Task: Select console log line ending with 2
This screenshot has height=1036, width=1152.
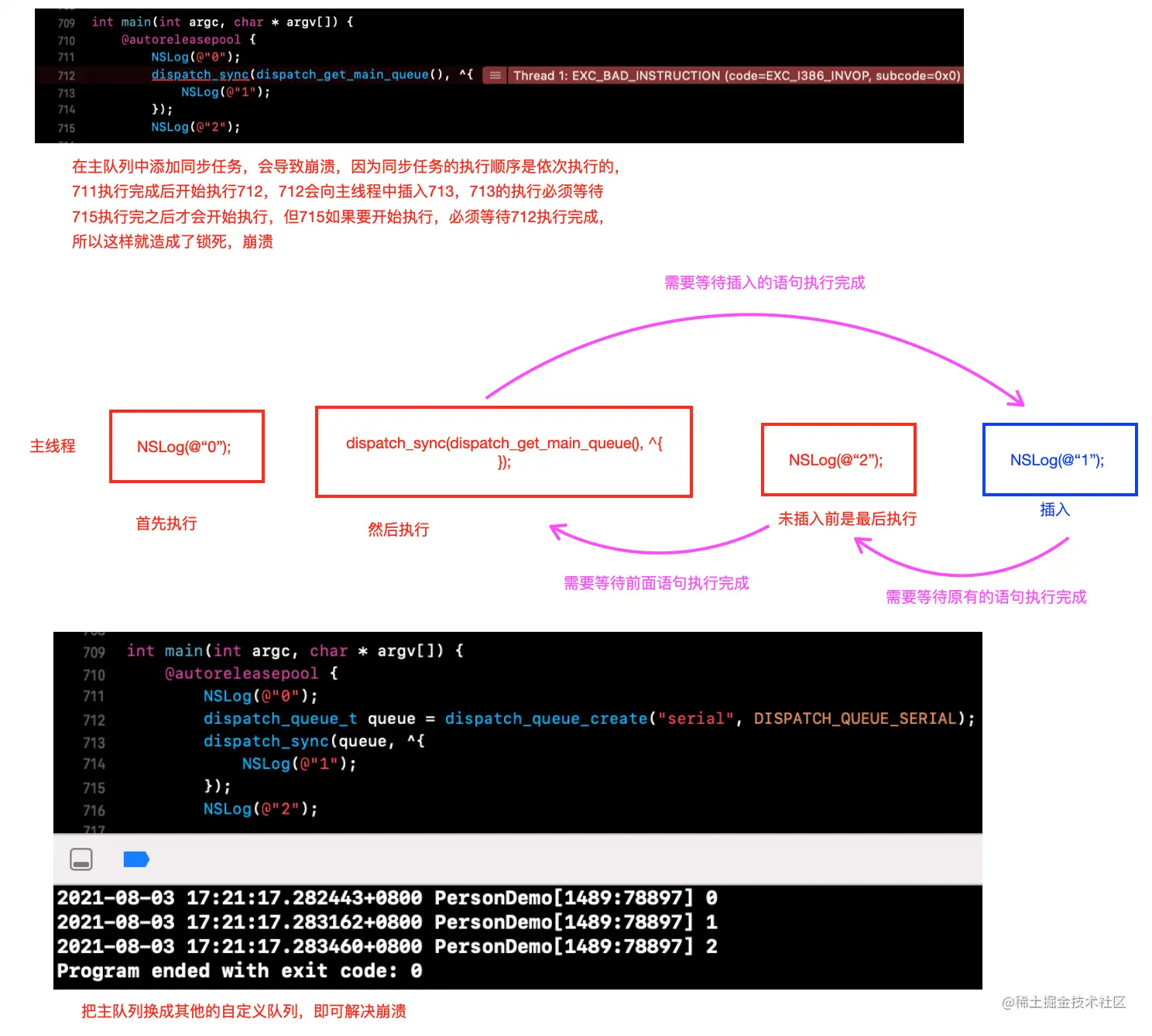Action: [387, 946]
